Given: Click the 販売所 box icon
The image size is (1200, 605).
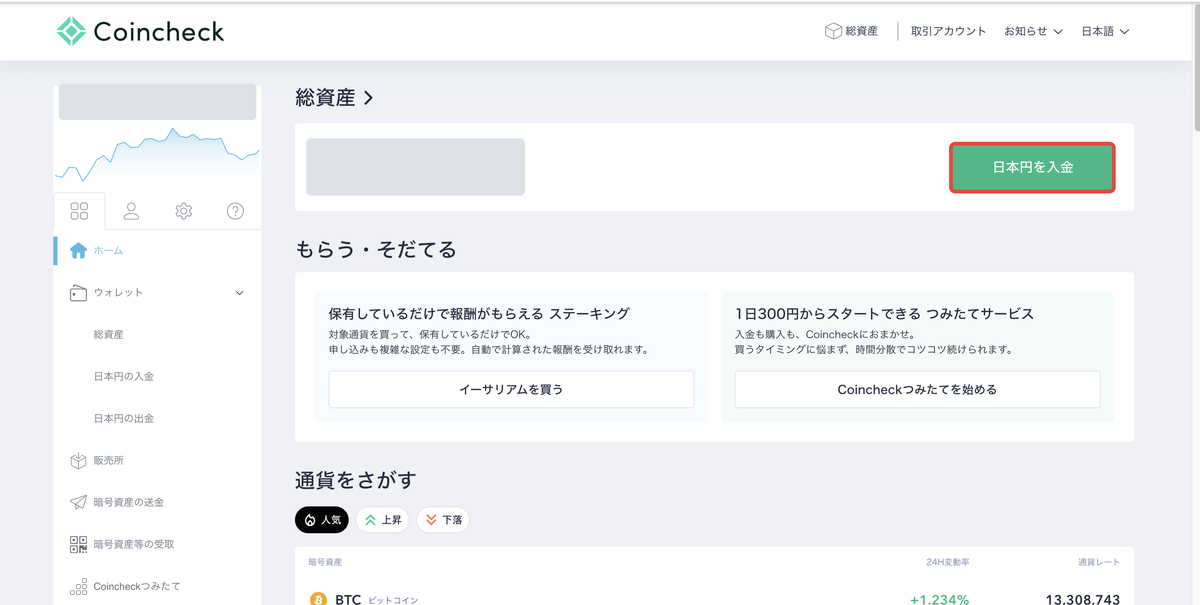Looking at the screenshot, I should click(78, 461).
